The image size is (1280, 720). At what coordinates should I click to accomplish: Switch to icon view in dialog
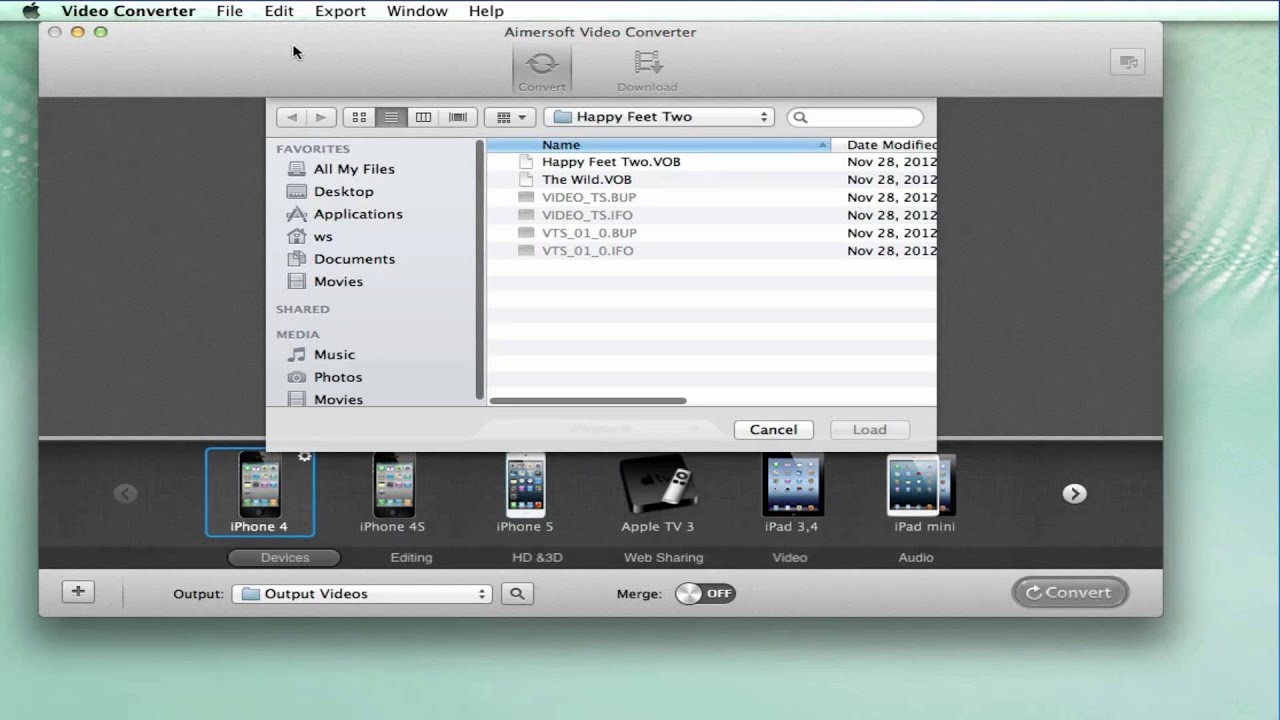359,117
